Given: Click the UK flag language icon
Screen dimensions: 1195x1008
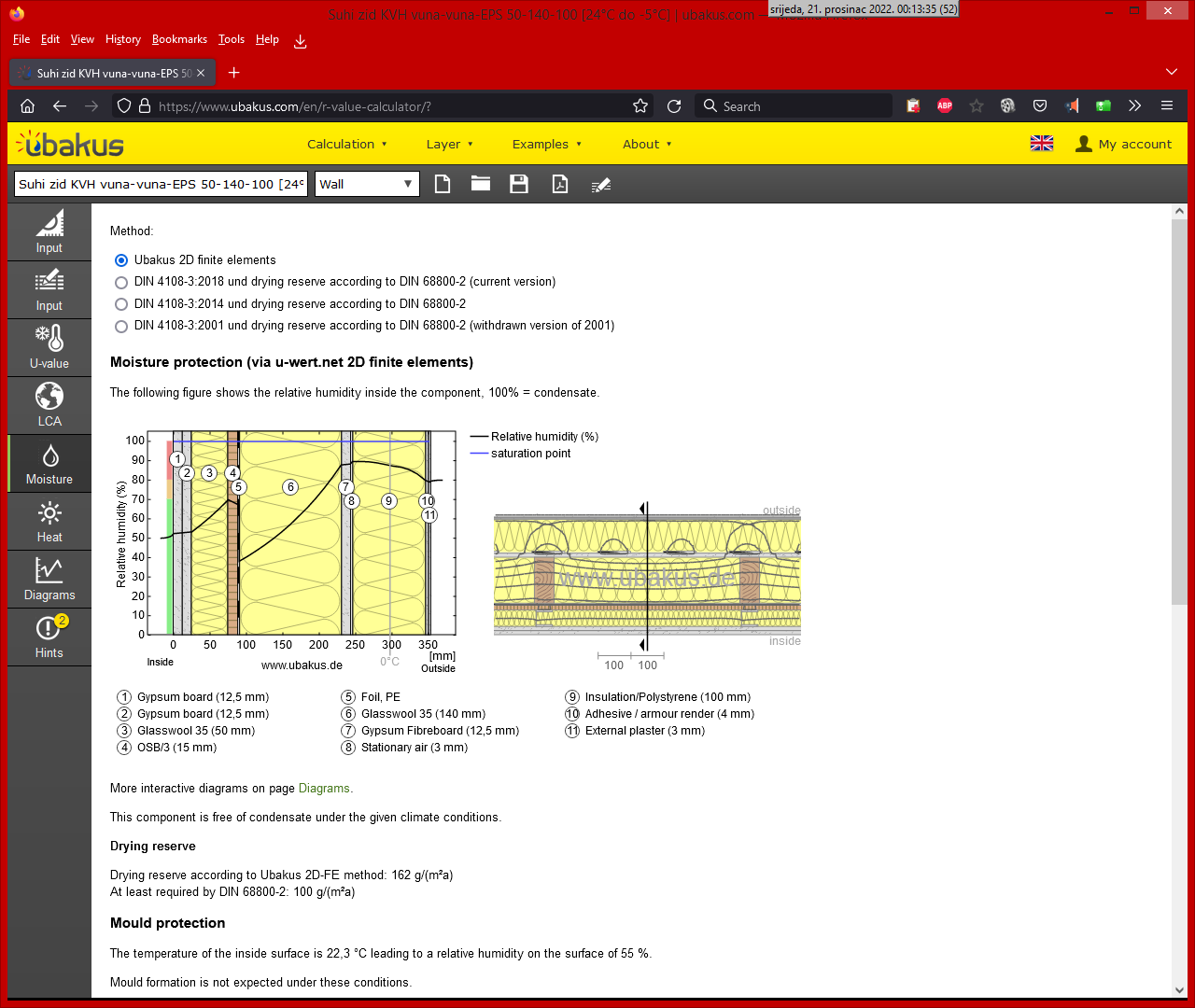Looking at the screenshot, I should 1042,144.
